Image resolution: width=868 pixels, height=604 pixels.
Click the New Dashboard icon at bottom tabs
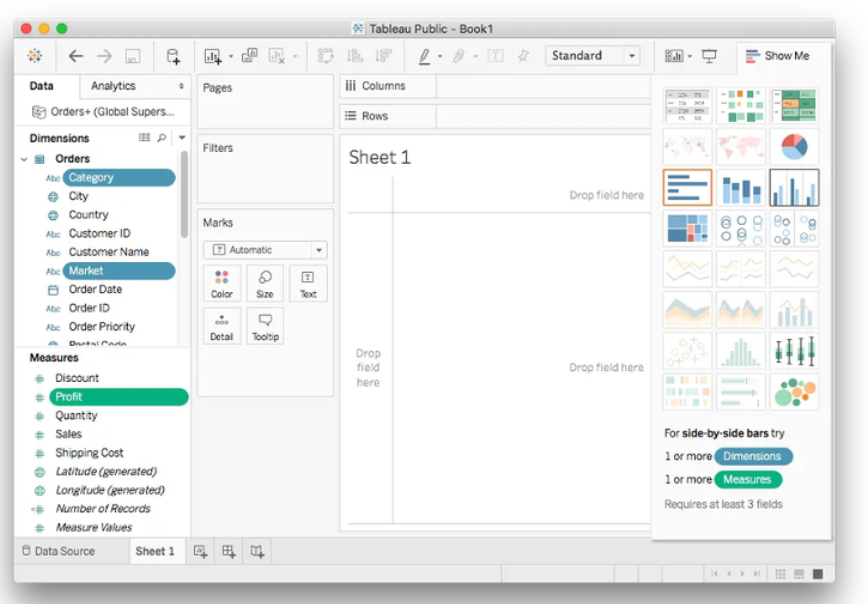pyautogui.click(x=229, y=551)
